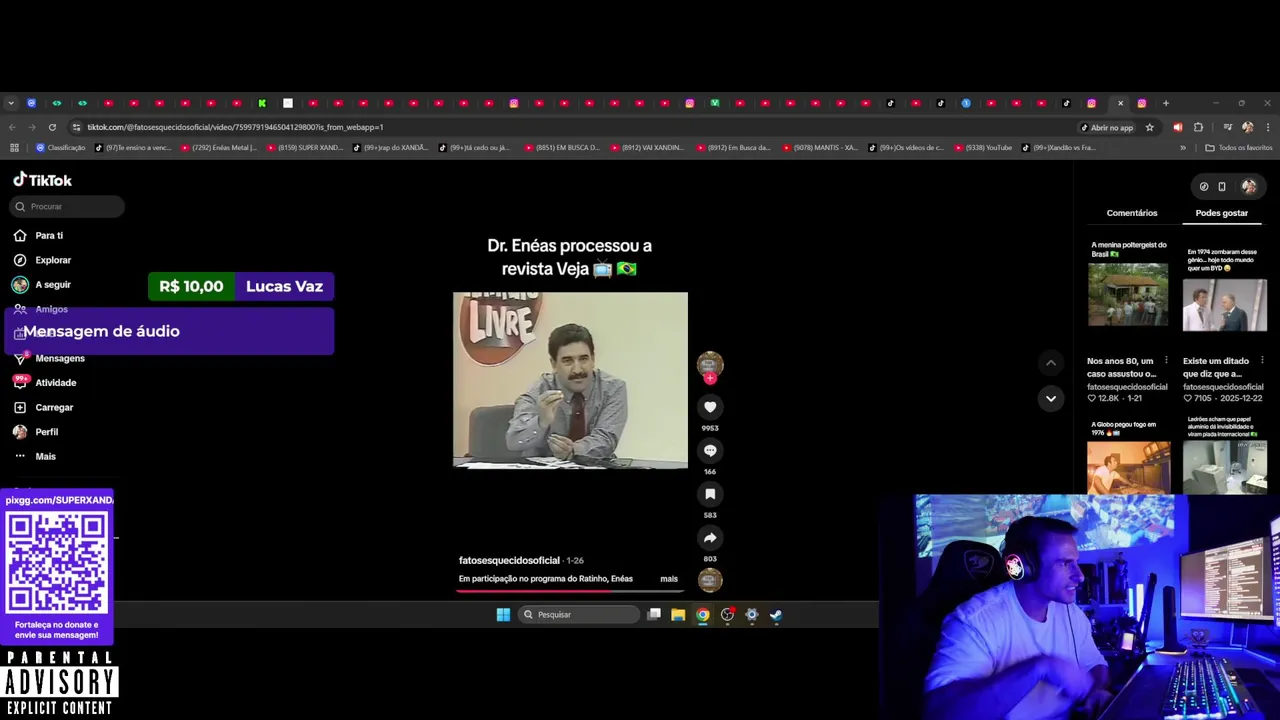The image size is (1280, 720).
Task: Open the 'Classificação' bookmark
Action: (61, 148)
